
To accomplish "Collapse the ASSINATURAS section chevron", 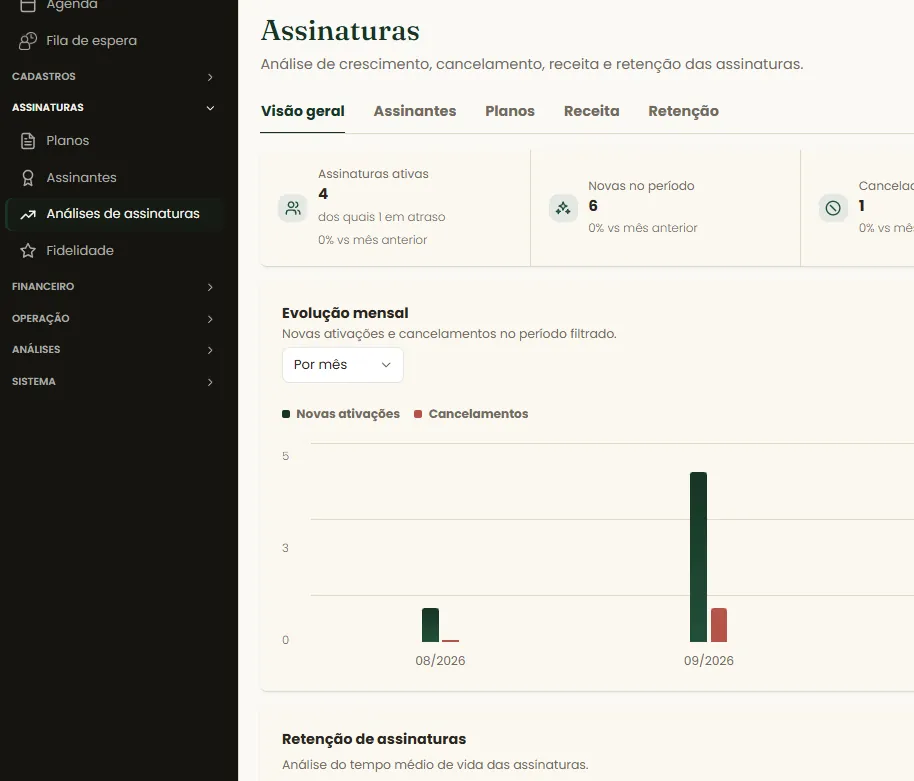I will [210, 108].
